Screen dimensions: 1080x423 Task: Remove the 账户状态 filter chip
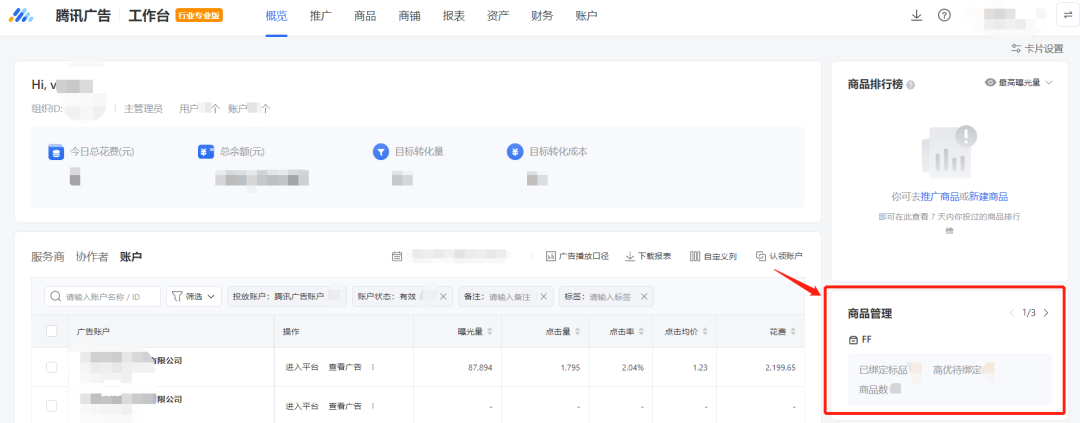pos(443,297)
